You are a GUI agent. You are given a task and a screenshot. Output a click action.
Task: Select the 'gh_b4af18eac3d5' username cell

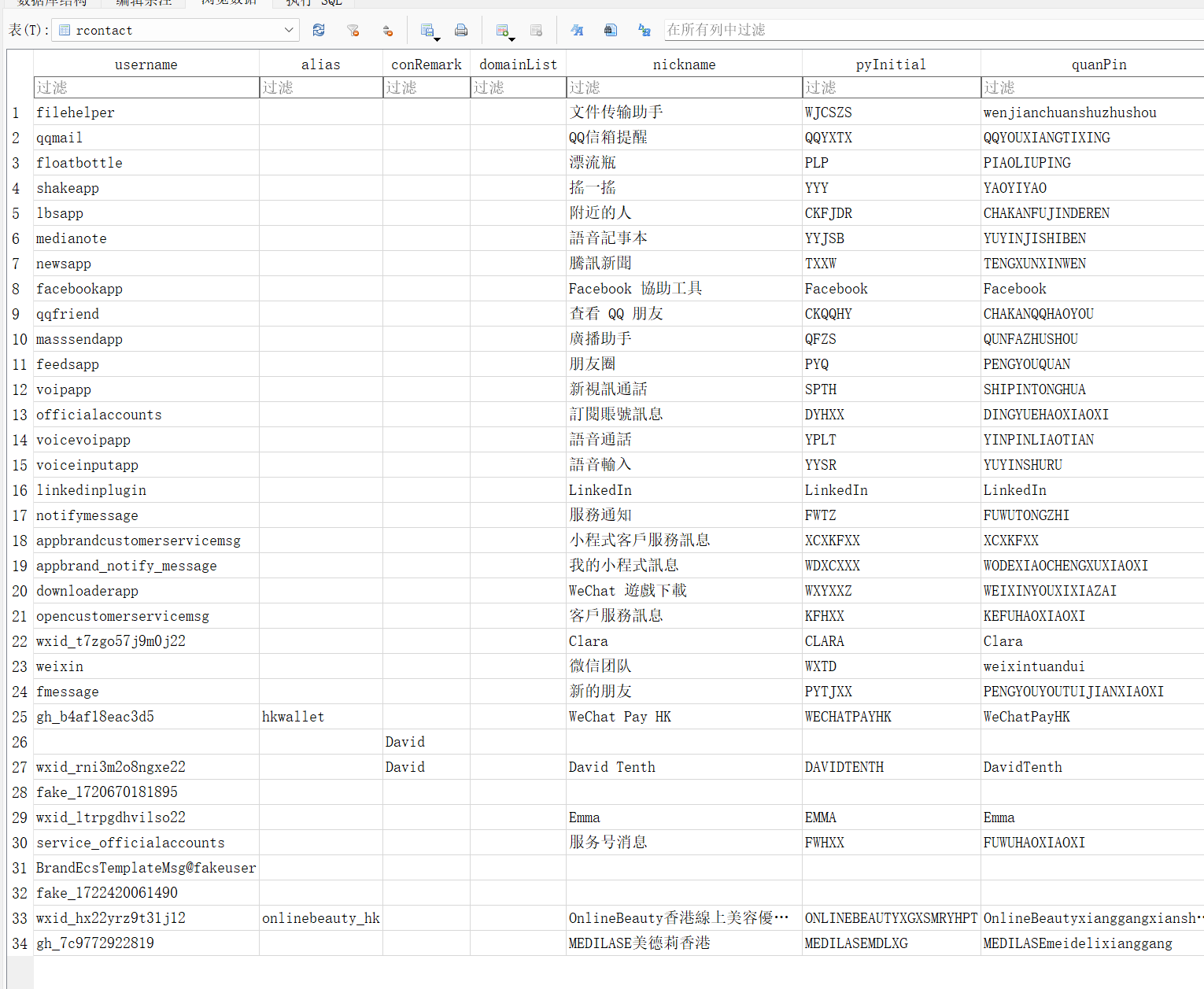(x=146, y=717)
